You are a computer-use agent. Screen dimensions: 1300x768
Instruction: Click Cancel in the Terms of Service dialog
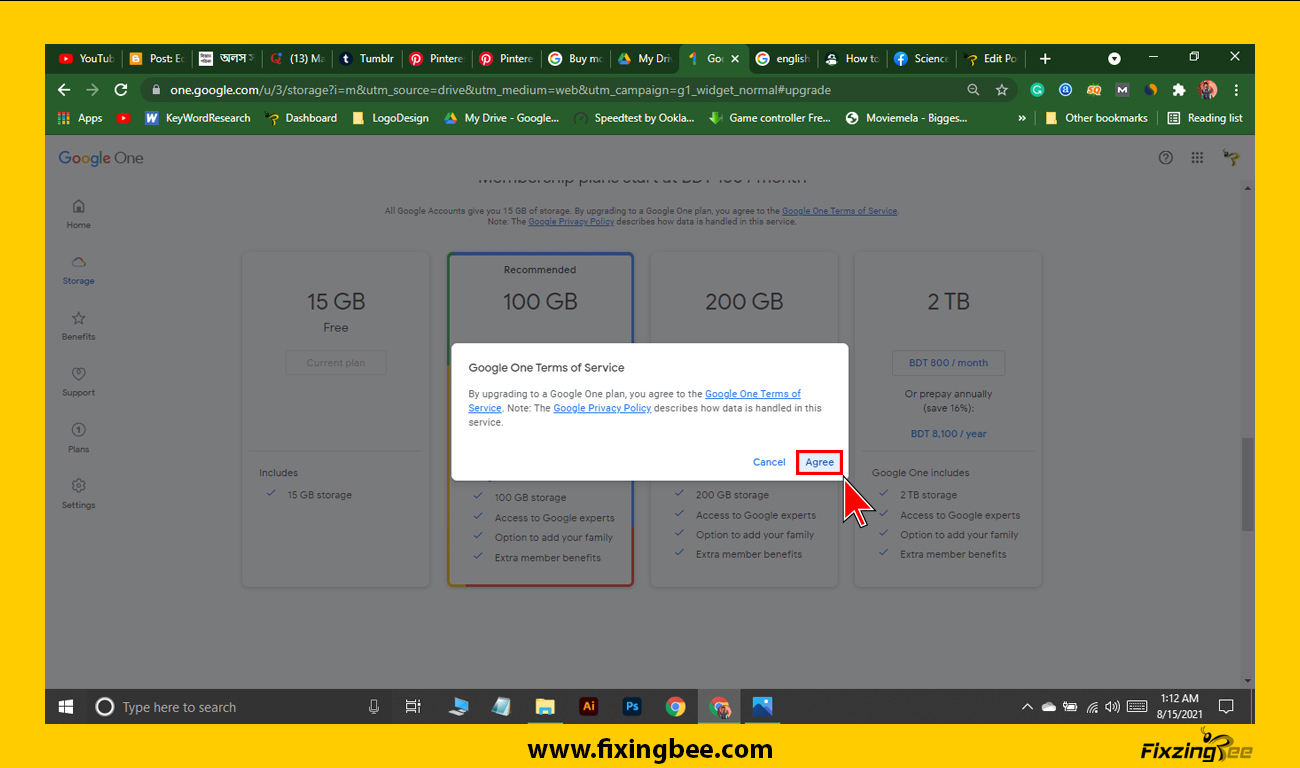(768, 462)
